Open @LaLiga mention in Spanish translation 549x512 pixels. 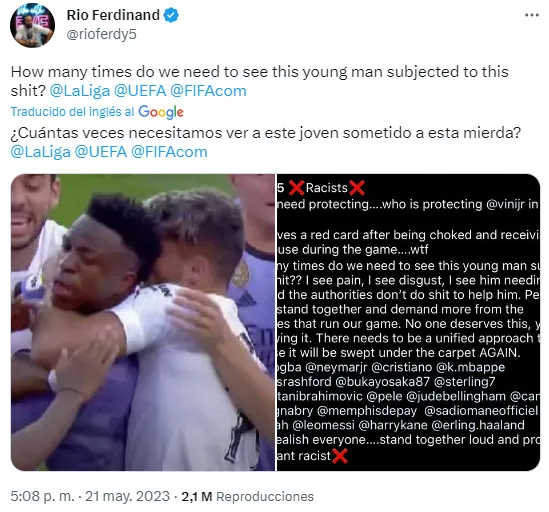tap(41, 152)
